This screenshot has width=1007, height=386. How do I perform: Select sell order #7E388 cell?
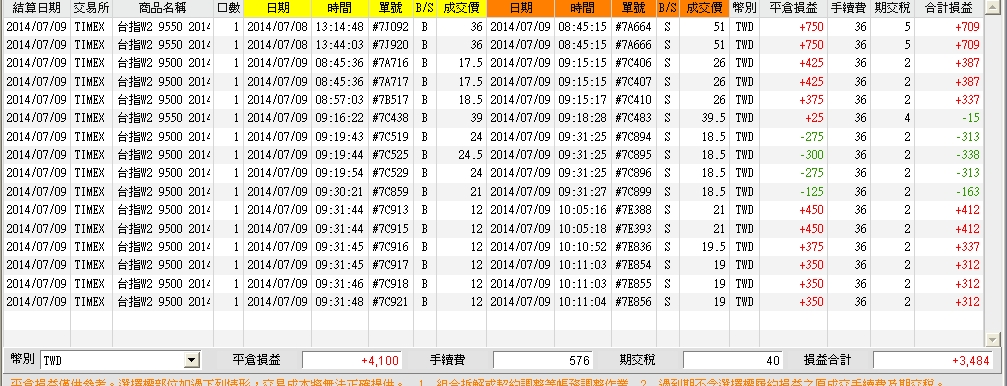click(x=633, y=210)
